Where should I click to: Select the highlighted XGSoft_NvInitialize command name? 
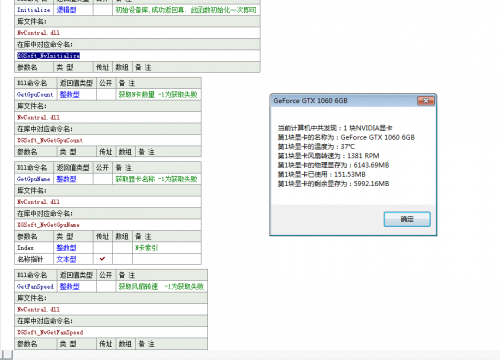click(x=48, y=56)
